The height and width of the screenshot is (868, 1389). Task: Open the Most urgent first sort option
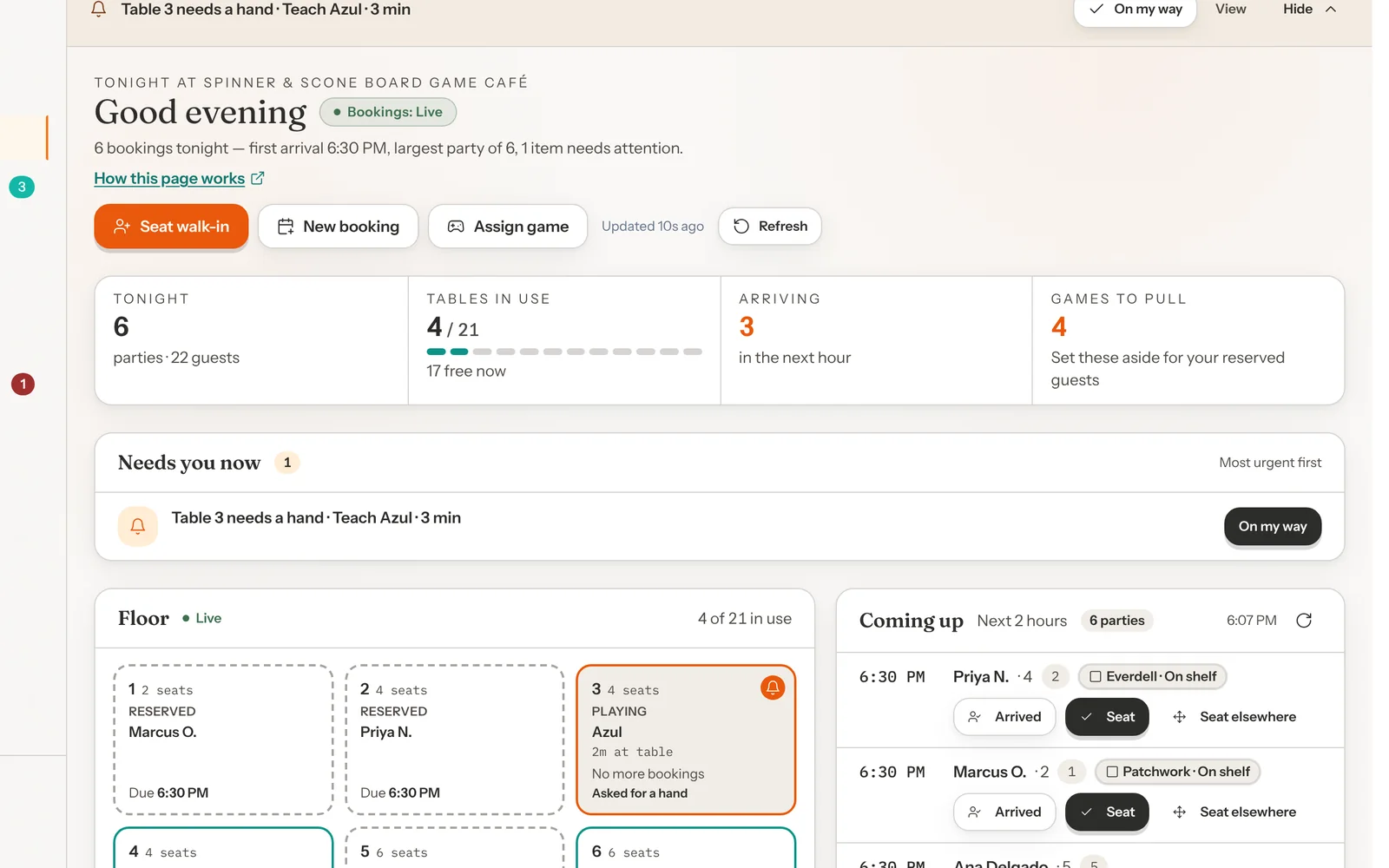tap(1270, 463)
